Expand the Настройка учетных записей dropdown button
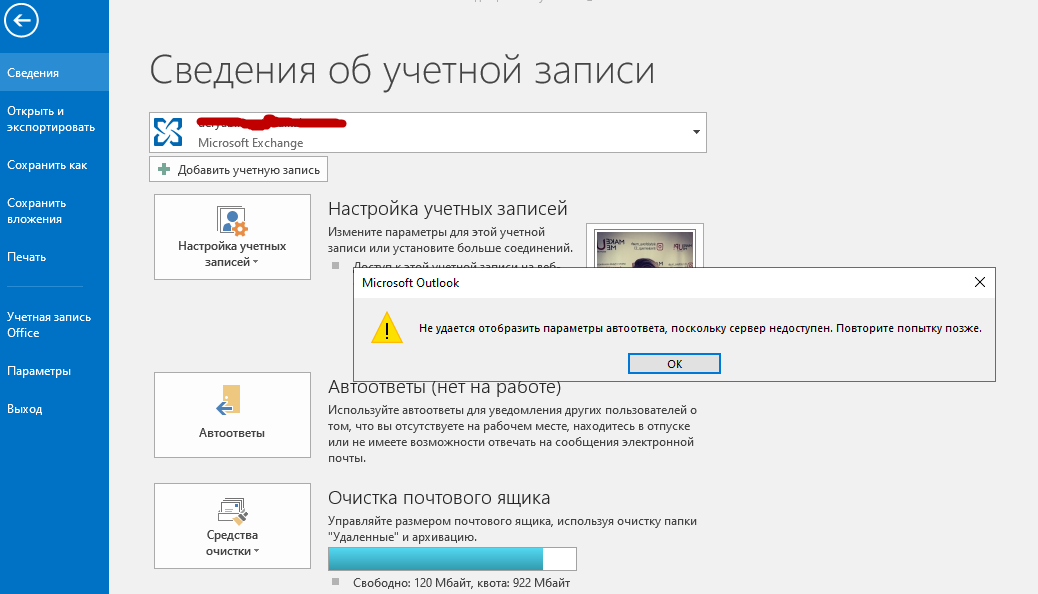Screen dimensions: 1038x594 [x=232, y=237]
